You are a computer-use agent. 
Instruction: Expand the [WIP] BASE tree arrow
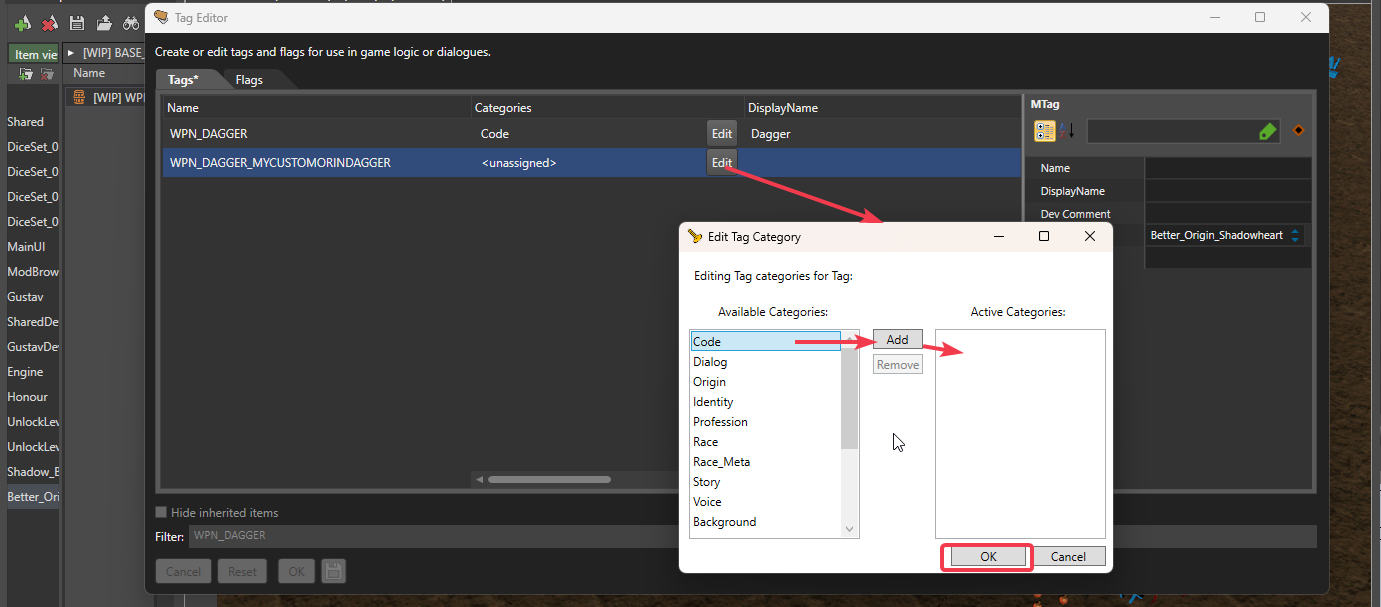71,53
